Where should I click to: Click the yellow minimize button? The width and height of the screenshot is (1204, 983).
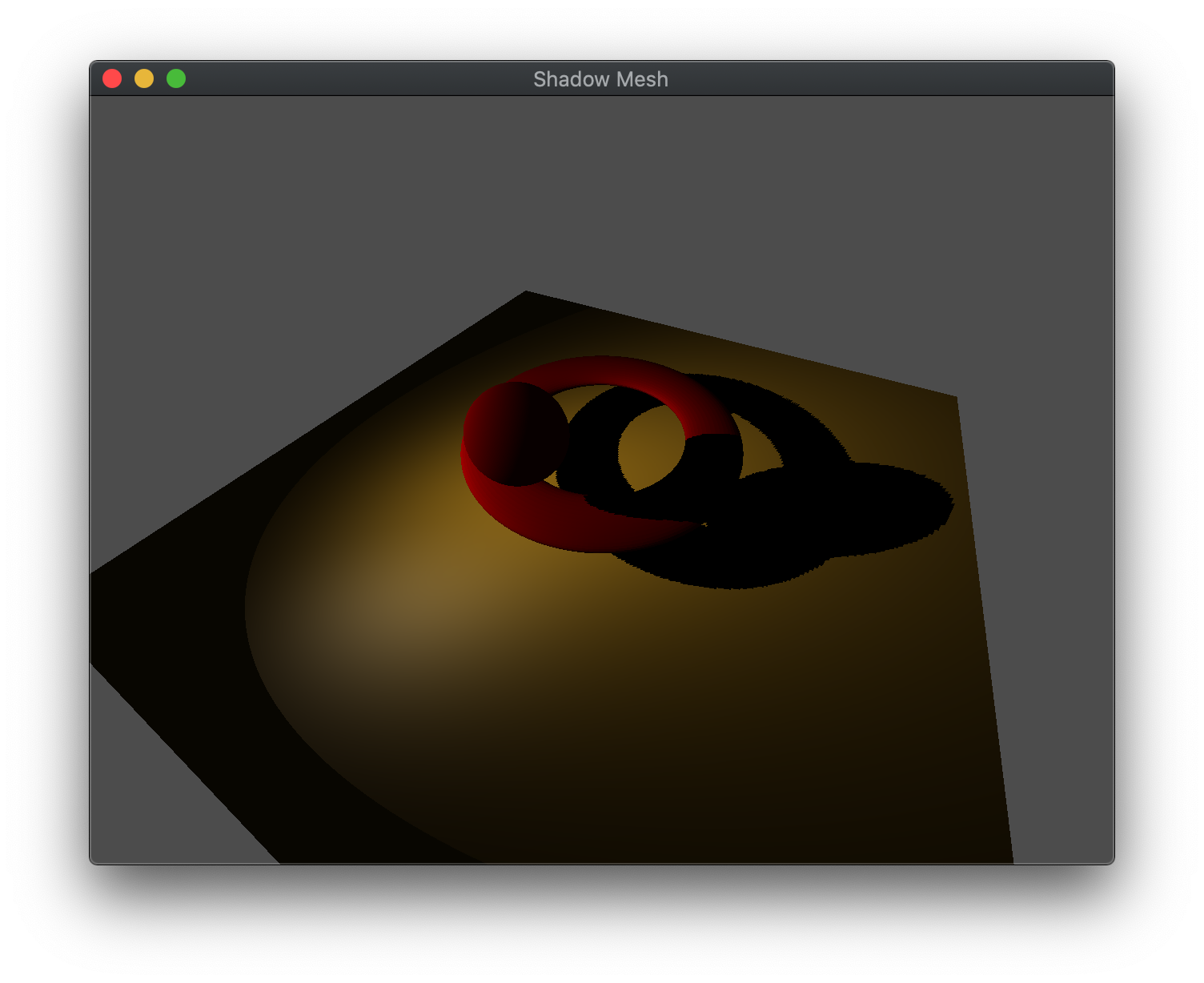click(146, 78)
